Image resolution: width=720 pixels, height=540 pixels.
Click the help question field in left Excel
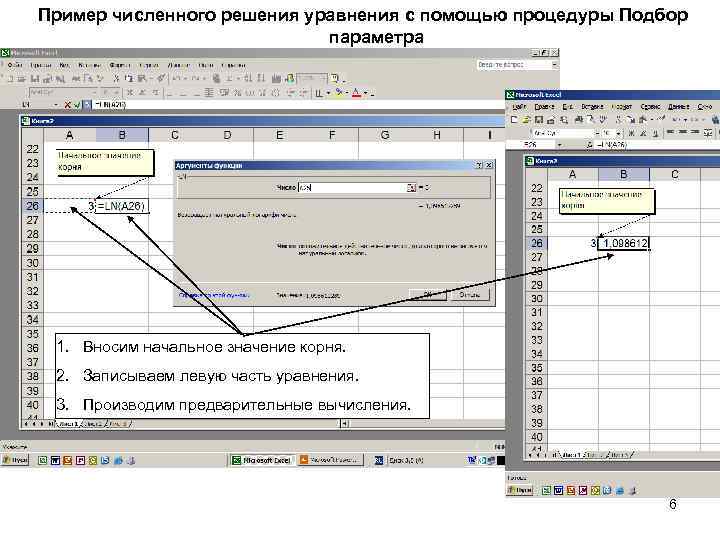[x=517, y=65]
